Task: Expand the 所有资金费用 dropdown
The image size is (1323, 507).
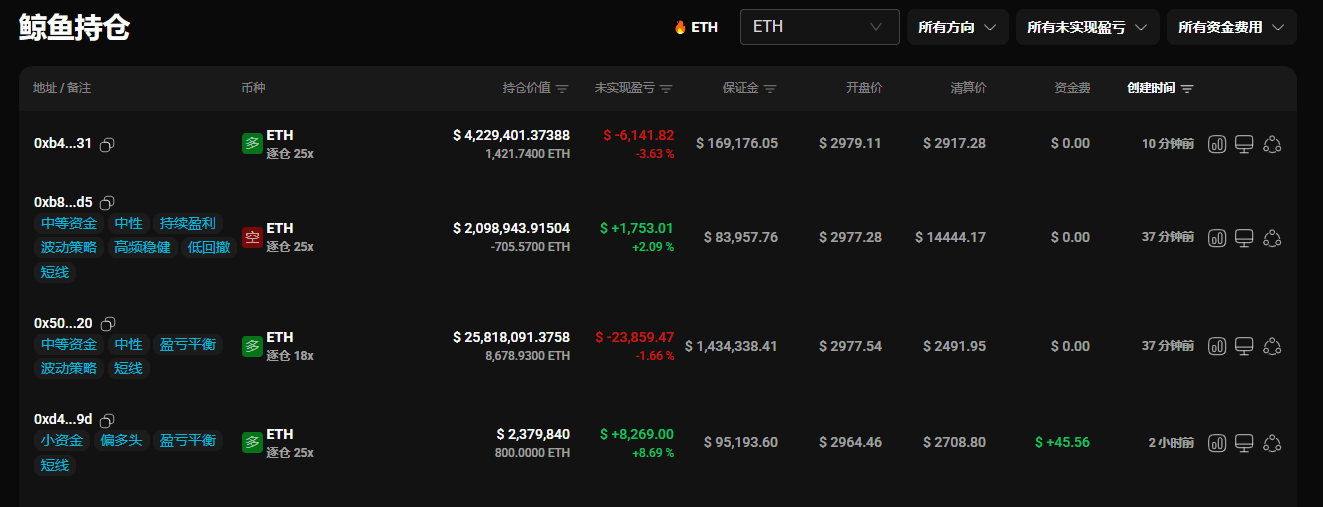Action: tap(1231, 27)
